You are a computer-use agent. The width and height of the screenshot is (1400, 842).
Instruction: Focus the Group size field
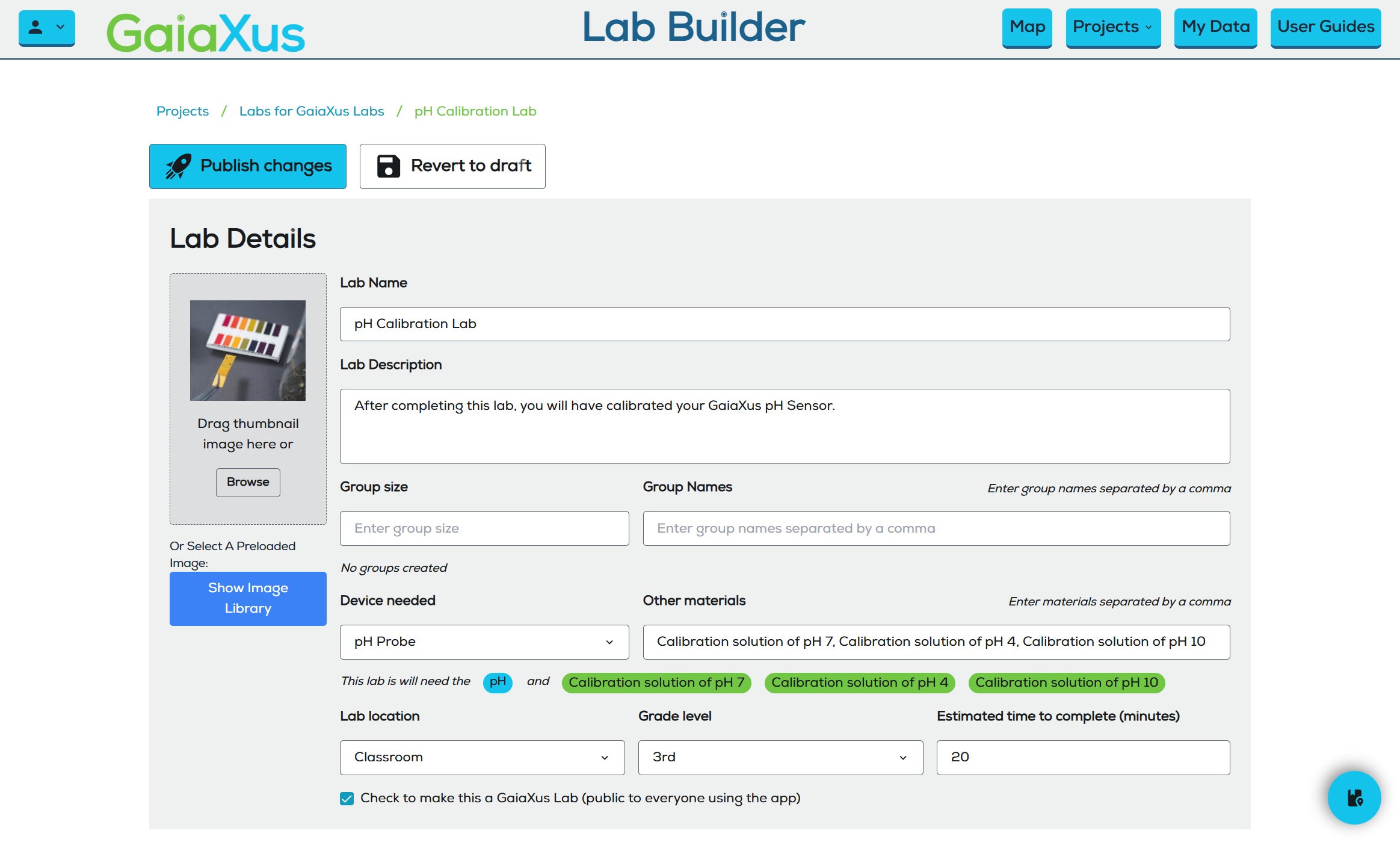point(484,528)
